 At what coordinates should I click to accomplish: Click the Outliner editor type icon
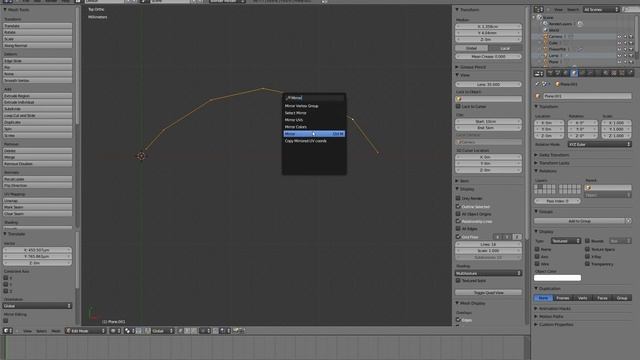(x=539, y=9)
